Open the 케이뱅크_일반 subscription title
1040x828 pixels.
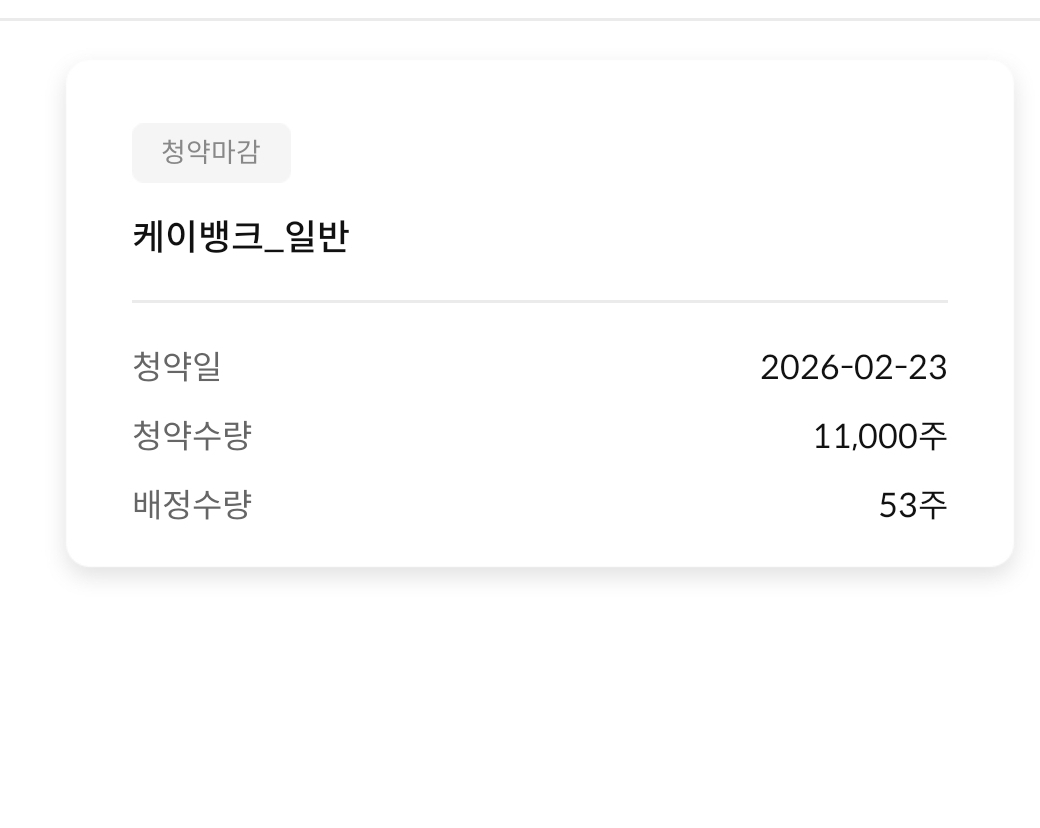click(x=240, y=238)
